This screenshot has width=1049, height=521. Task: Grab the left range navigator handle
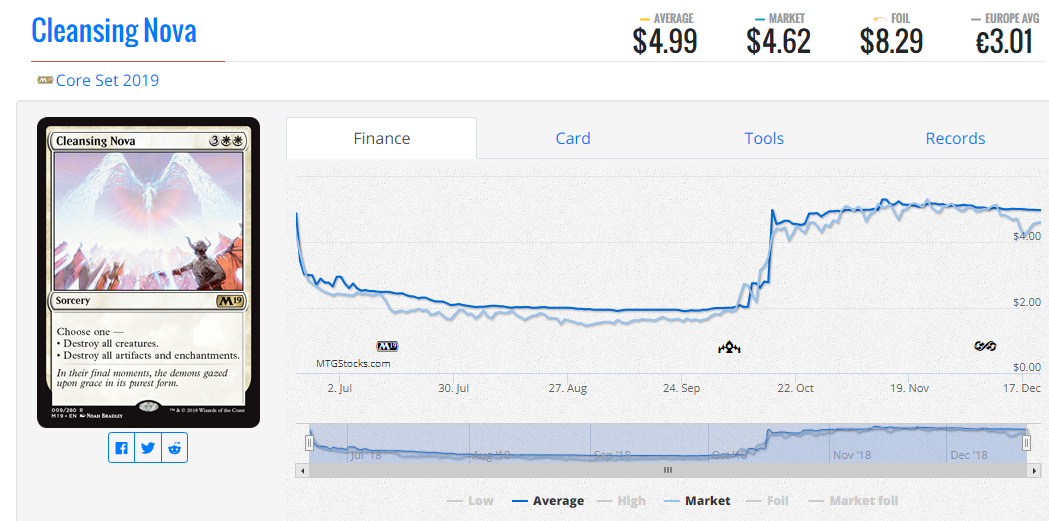[x=309, y=443]
